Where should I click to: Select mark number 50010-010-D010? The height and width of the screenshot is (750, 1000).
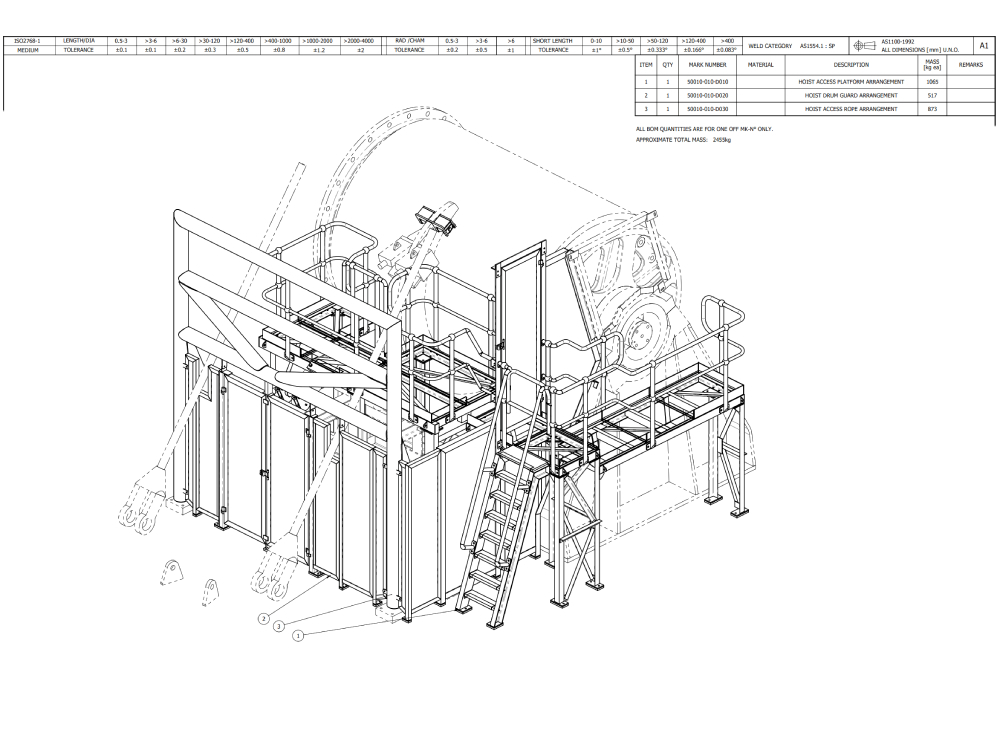pyautogui.click(x=707, y=82)
